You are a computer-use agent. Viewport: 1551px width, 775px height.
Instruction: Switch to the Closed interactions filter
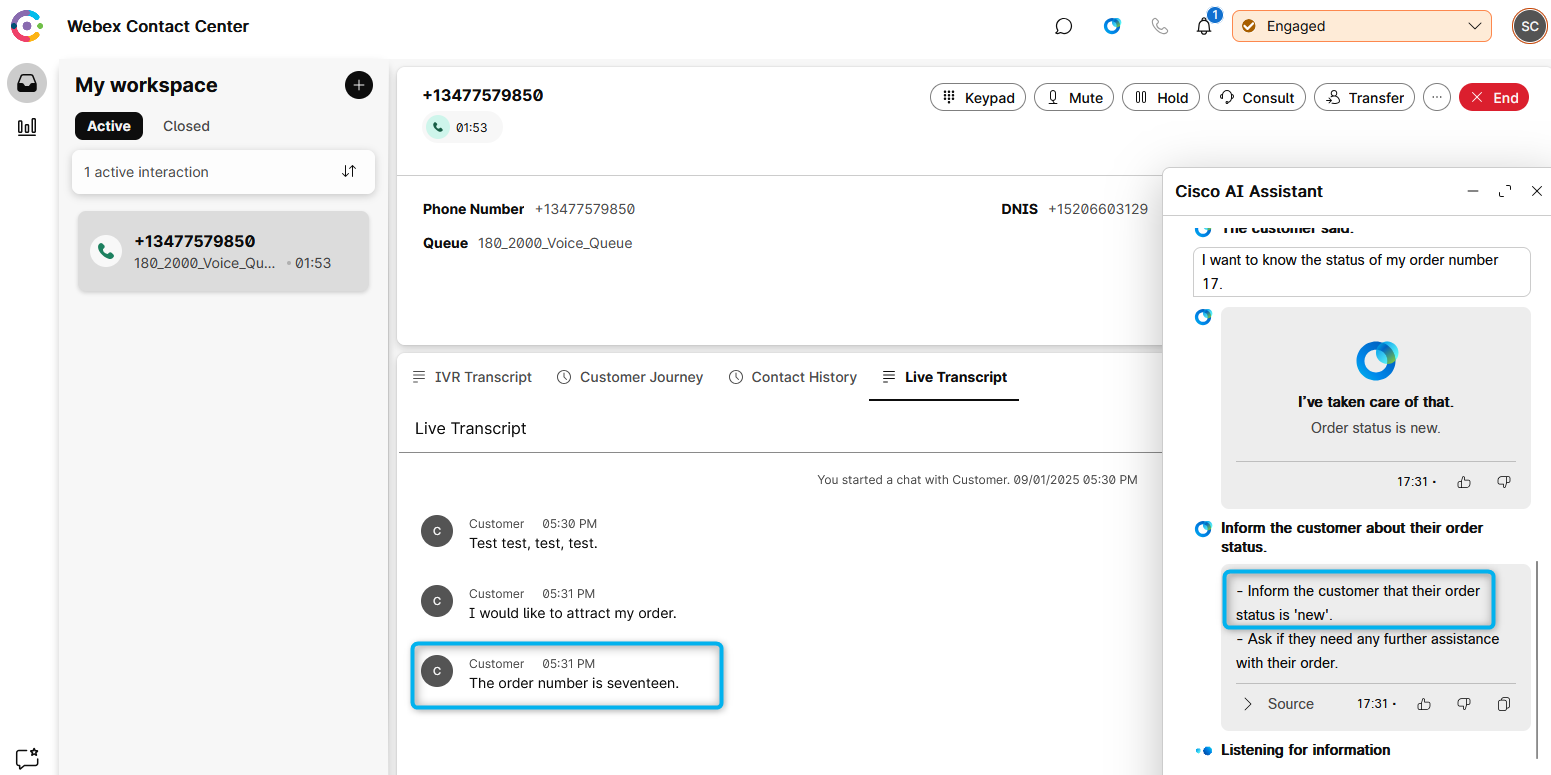186,126
